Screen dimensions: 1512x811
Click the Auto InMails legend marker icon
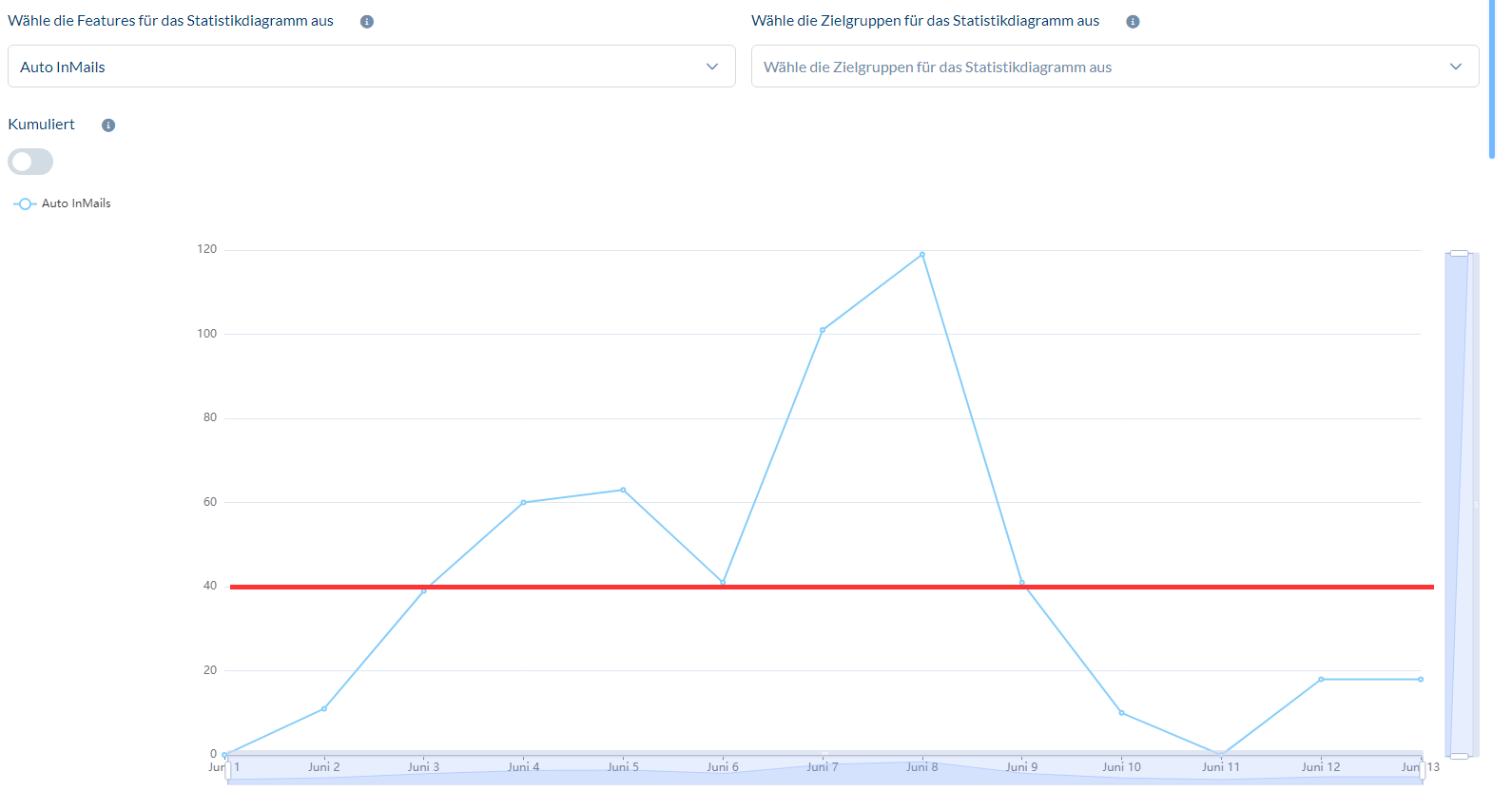pos(25,203)
